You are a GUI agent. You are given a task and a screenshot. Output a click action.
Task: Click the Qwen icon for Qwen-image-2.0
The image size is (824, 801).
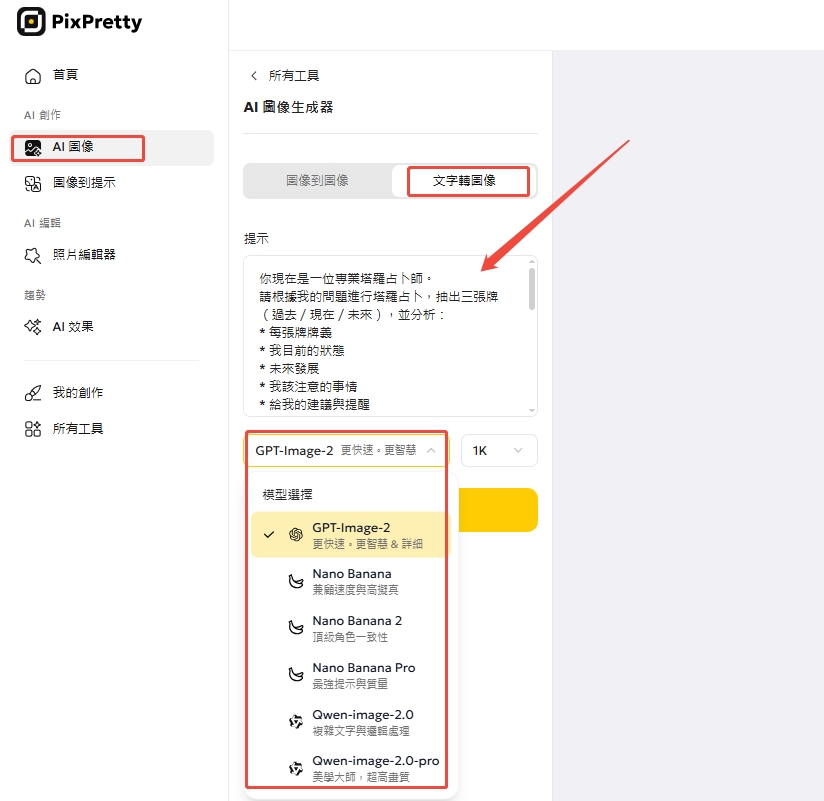coord(296,721)
